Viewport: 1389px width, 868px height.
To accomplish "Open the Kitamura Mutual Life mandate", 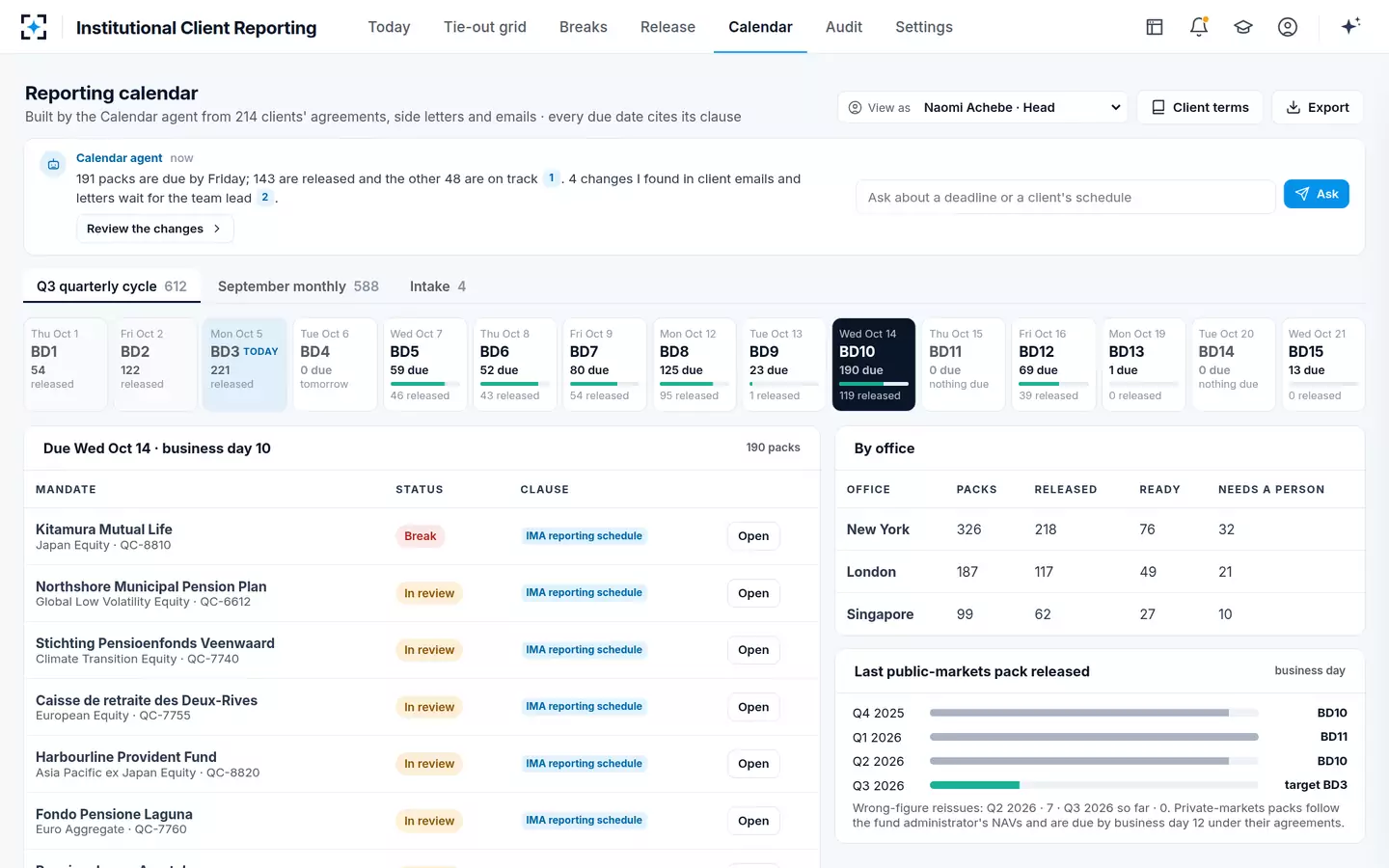I will [753, 536].
